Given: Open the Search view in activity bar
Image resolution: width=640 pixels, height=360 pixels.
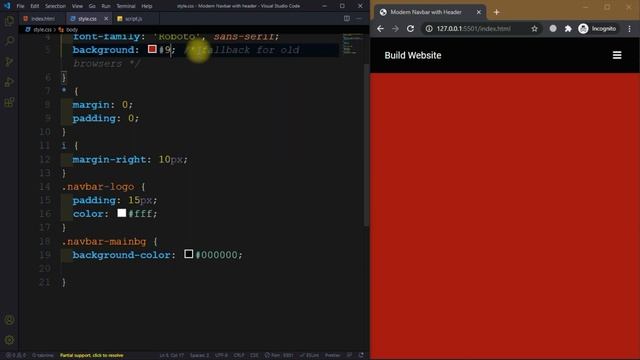Looking at the screenshot, I should pos(9,41).
